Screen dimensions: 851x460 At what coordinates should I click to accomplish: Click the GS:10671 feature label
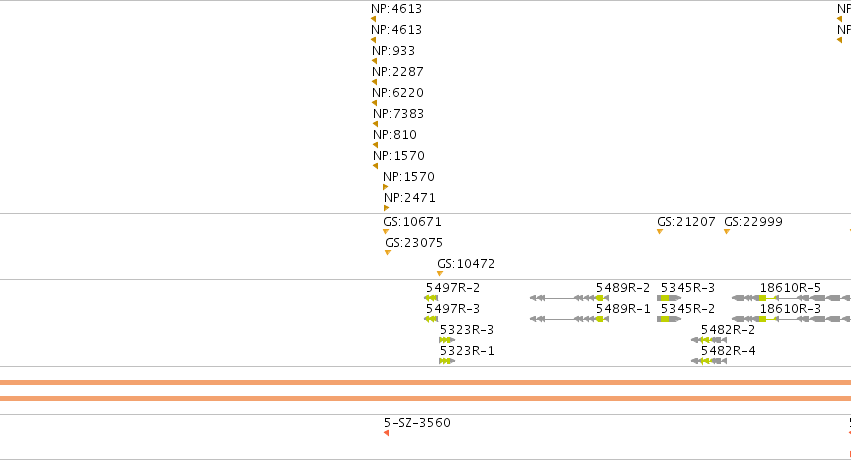click(412, 222)
